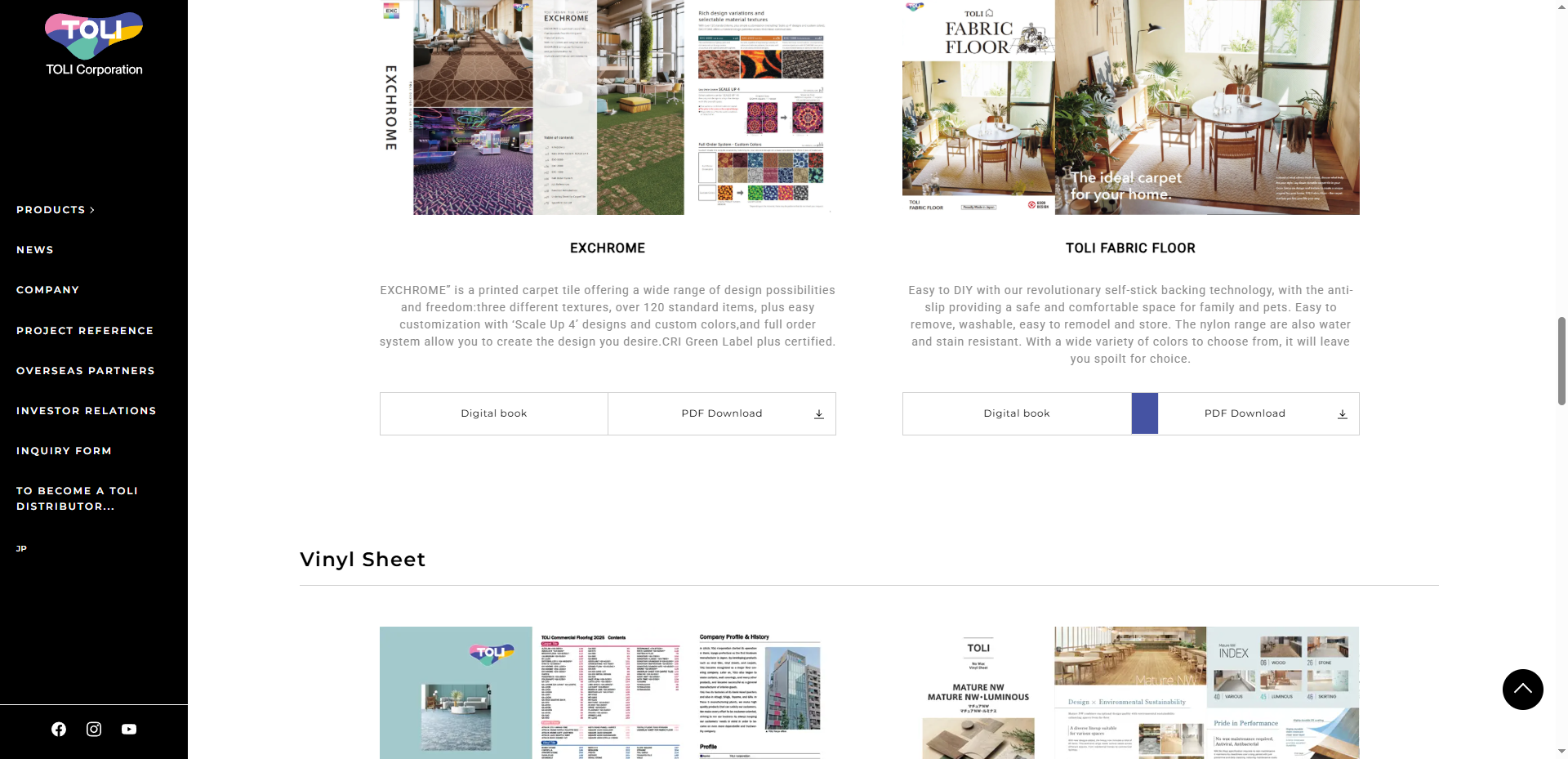This screenshot has height=759, width=1568.
Task: Click the back-to-top arrow button
Action: pyautogui.click(x=1522, y=690)
